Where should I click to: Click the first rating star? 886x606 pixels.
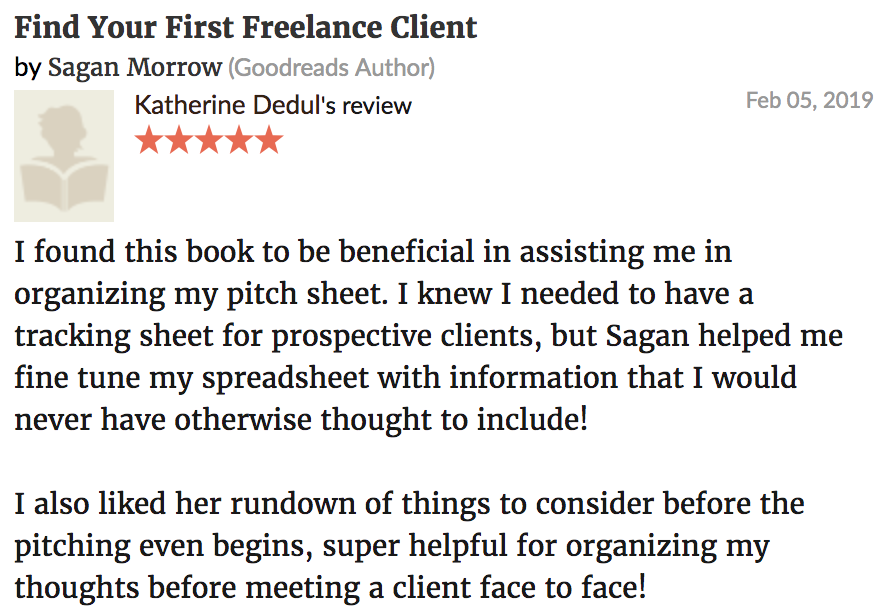149,140
